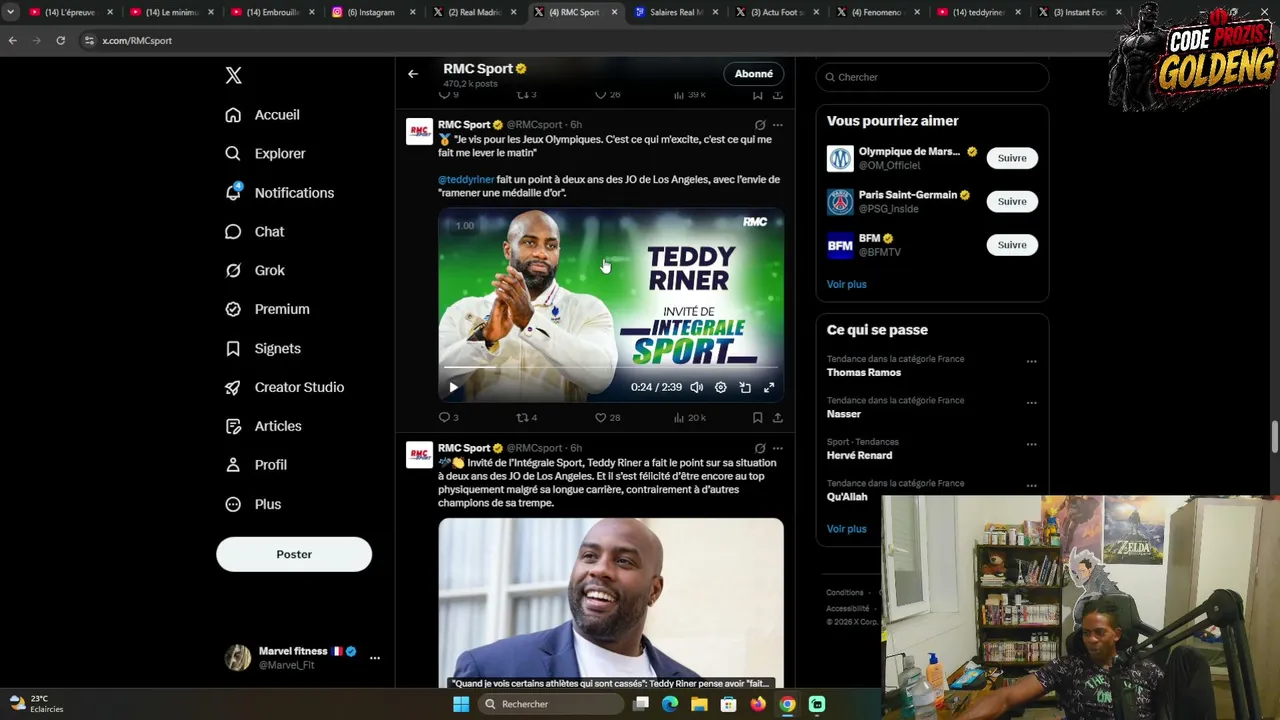The height and width of the screenshot is (720, 1280).
Task: Open video playback speed 1.00 badge
Action: [x=465, y=226]
